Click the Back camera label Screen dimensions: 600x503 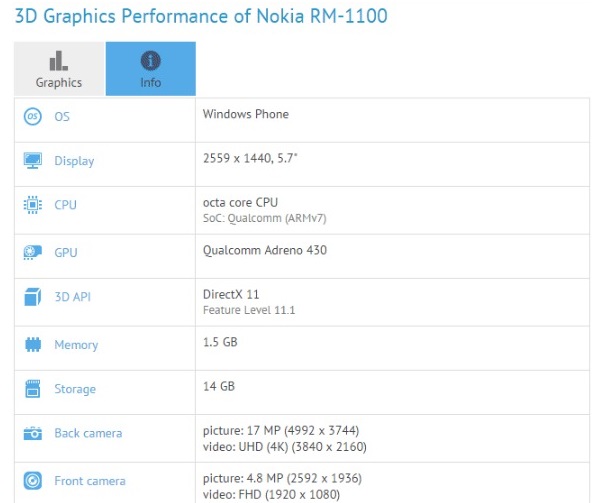88,433
